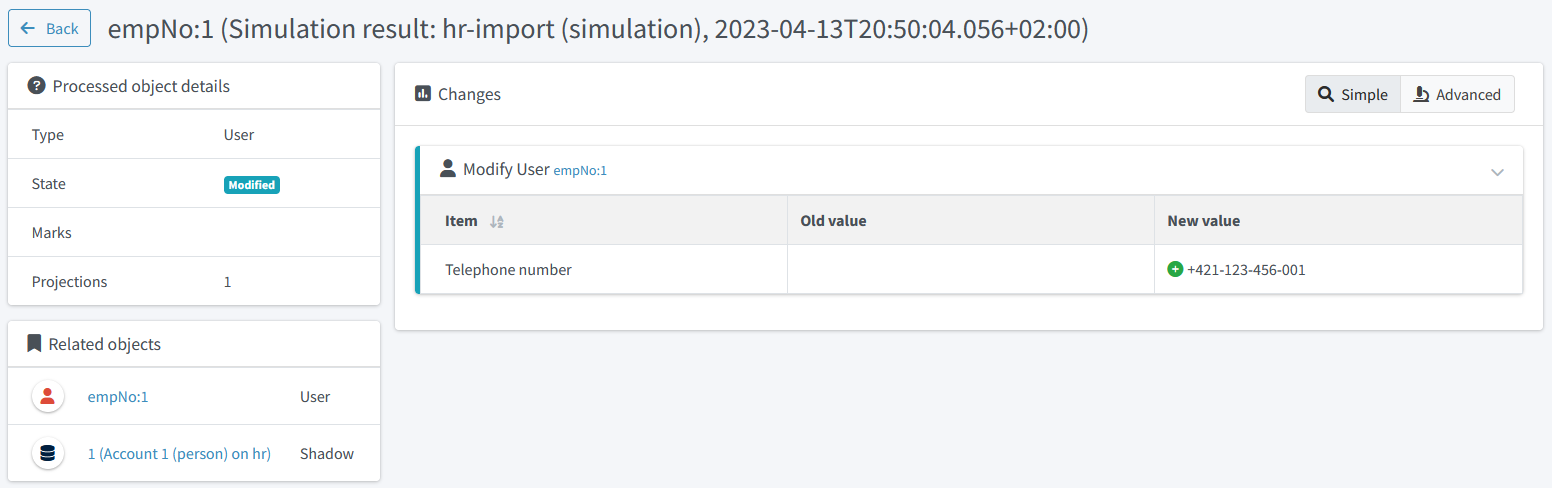Click the green plus icon next to phone number

click(x=1175, y=269)
